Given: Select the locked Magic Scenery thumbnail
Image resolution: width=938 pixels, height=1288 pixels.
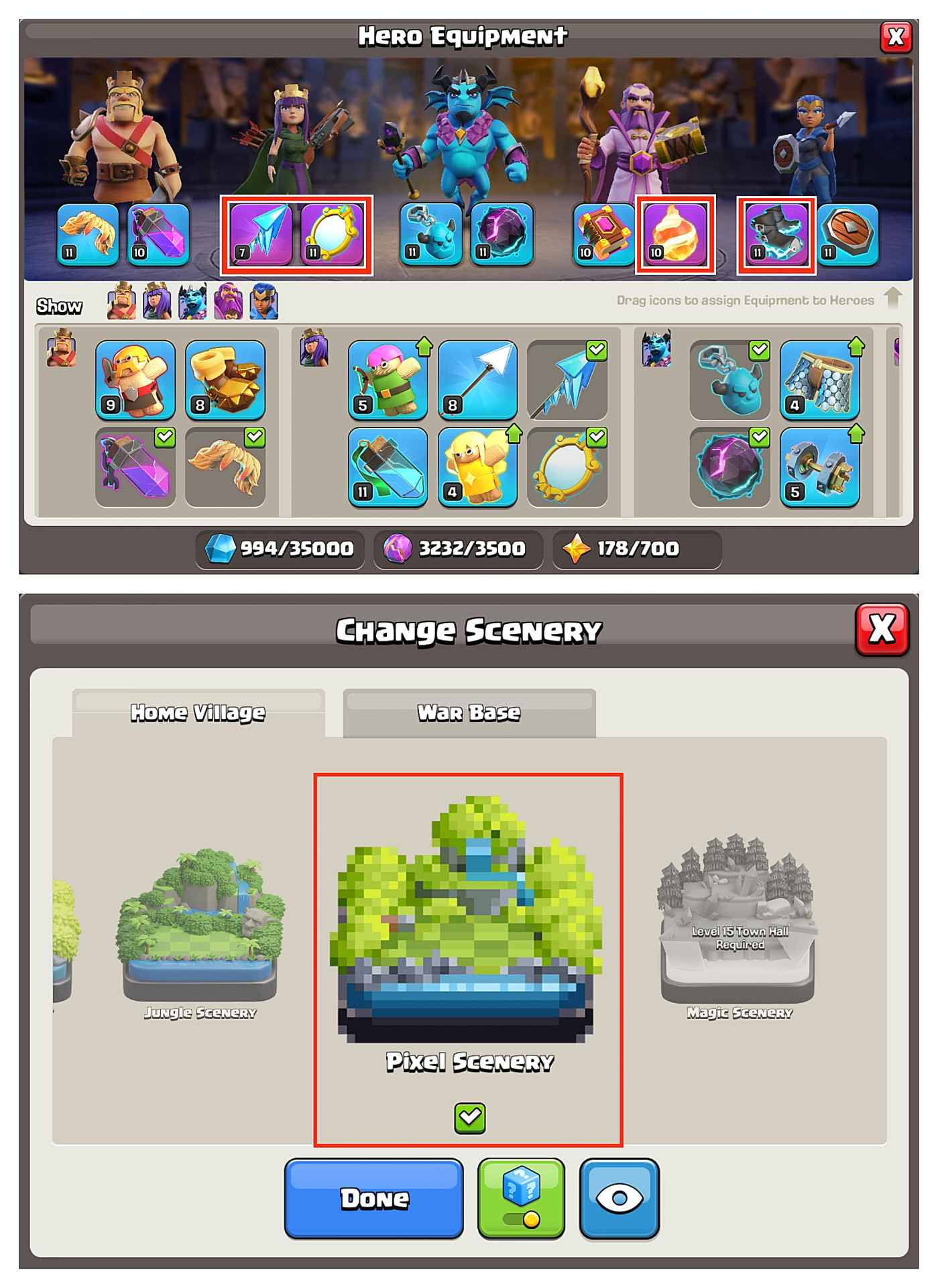Looking at the screenshot, I should tap(739, 929).
